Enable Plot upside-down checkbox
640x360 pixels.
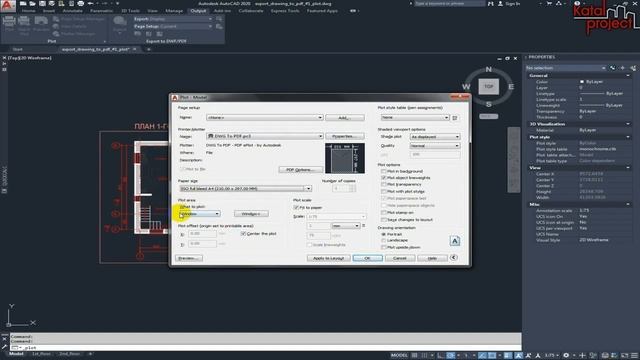(384, 247)
